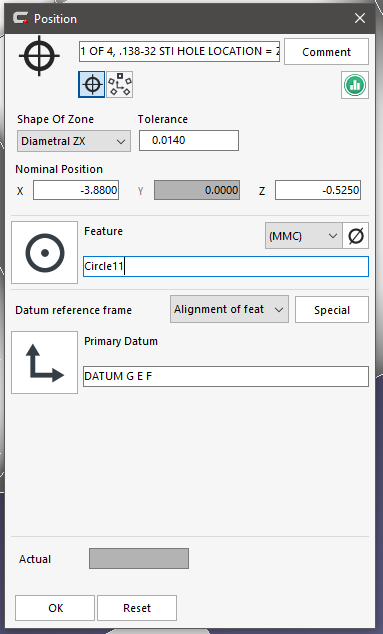
Task: Select the single position mode icon
Action: coord(92,85)
